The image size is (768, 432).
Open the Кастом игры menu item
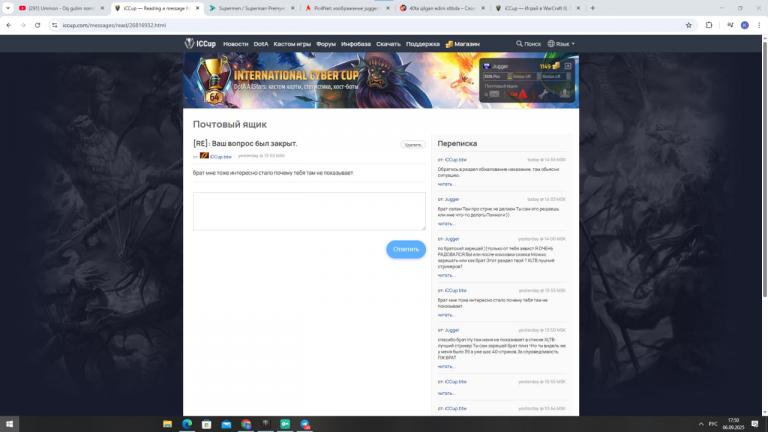pyautogui.click(x=292, y=44)
